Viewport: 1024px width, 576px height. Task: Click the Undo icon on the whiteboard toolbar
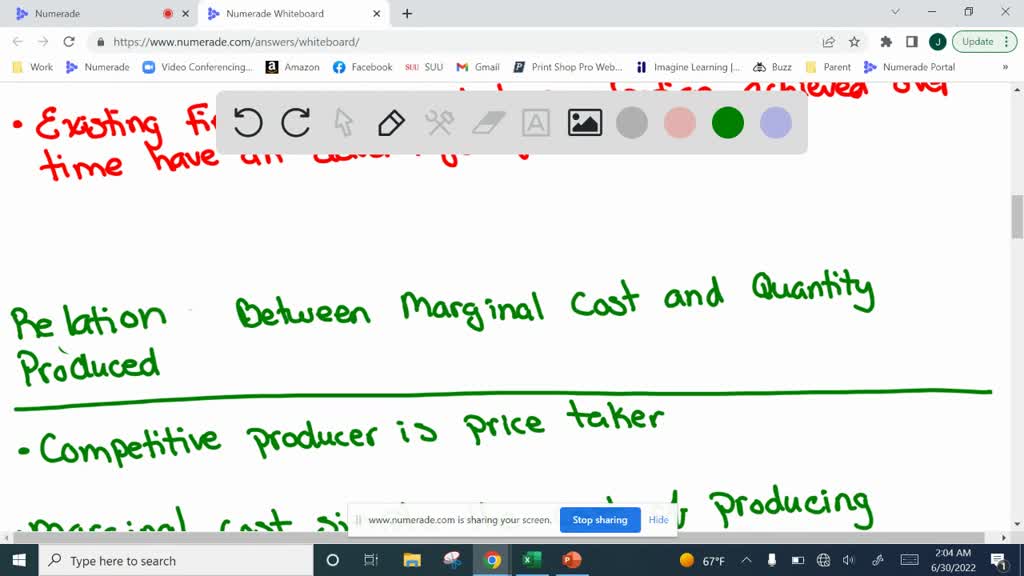pyautogui.click(x=249, y=122)
